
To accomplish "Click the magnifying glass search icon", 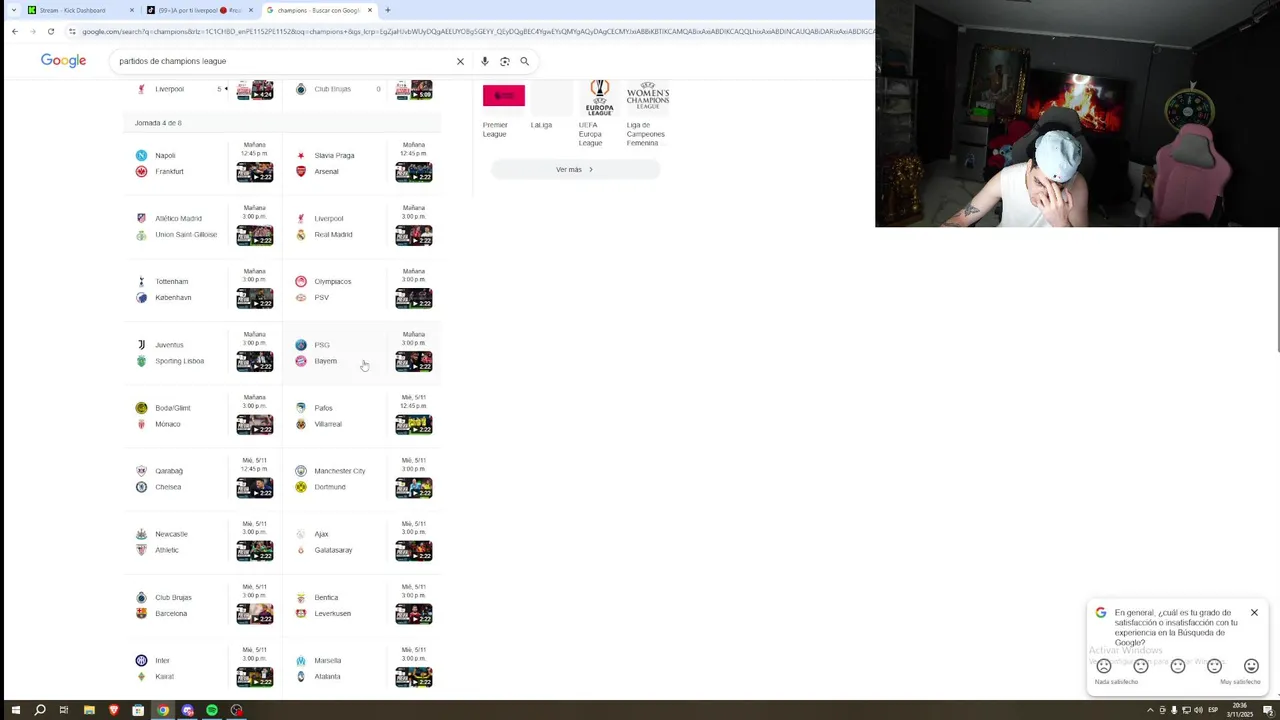I will pos(524,61).
